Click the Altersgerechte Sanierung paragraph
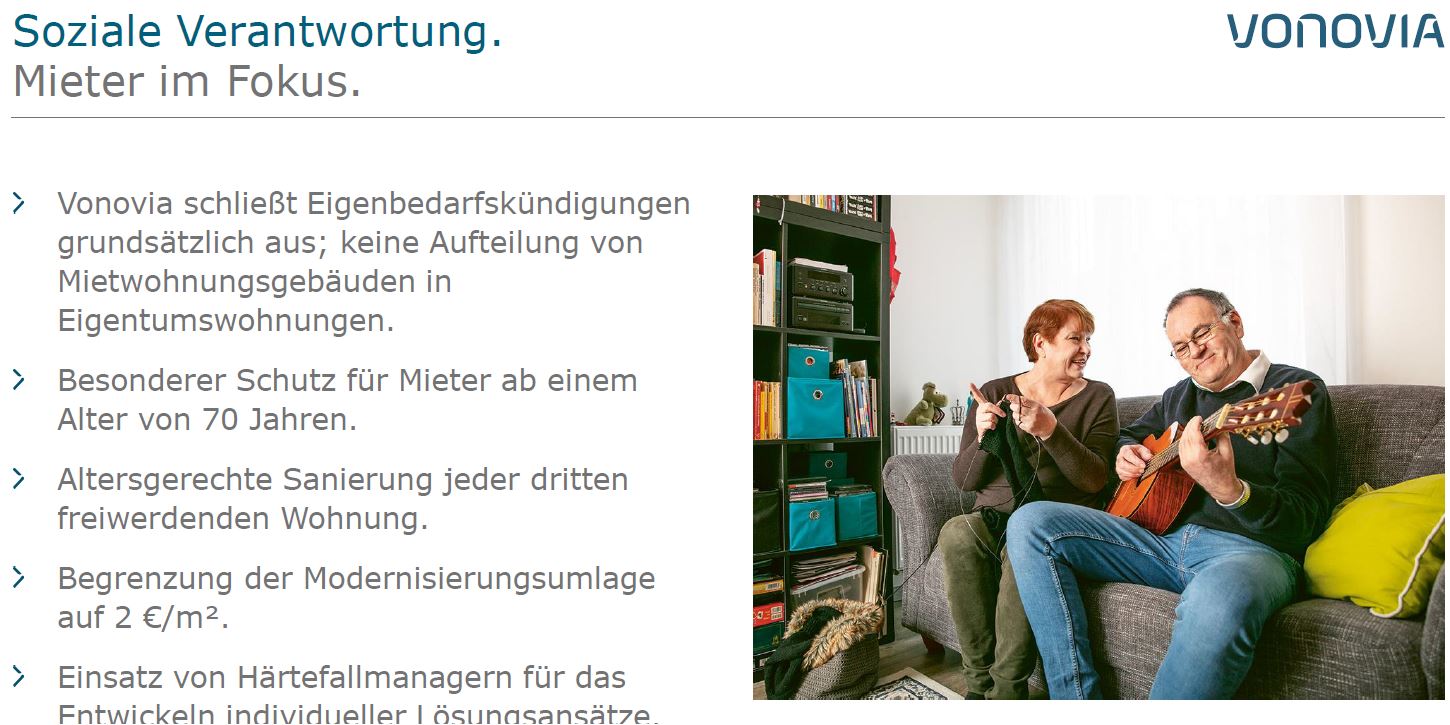This screenshot has width=1450, height=725. coord(343,499)
